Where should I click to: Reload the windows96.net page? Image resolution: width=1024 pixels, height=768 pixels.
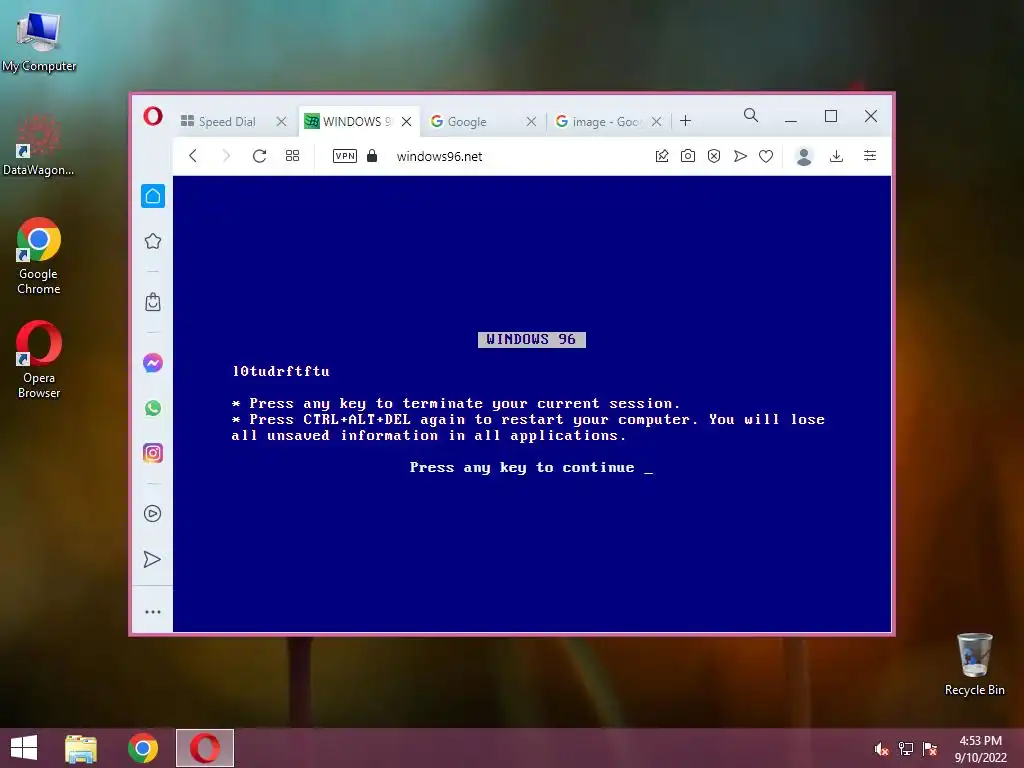click(x=259, y=155)
